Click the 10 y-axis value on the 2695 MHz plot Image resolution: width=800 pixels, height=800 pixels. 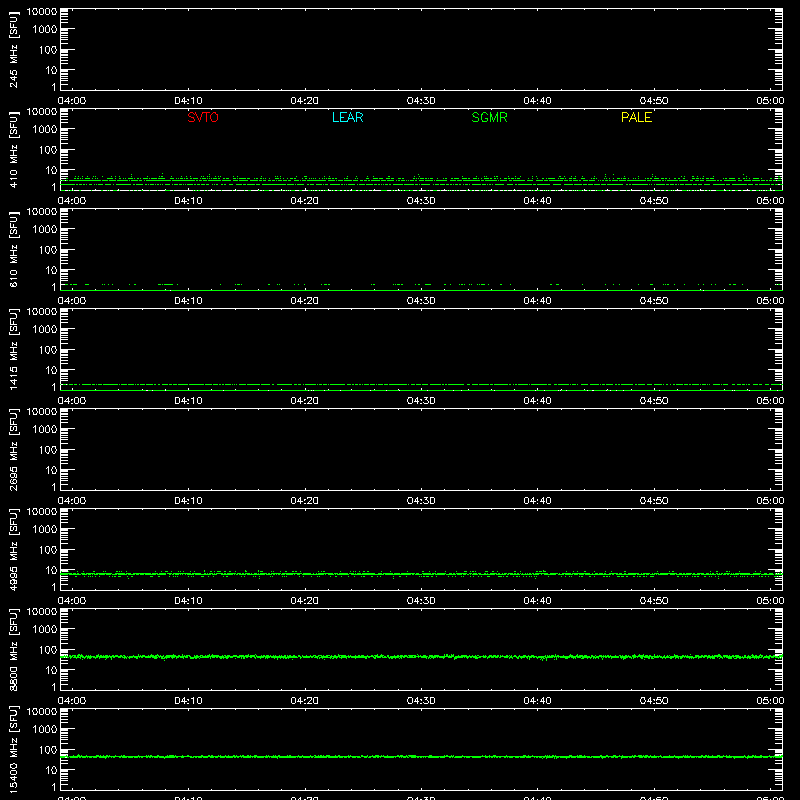[x=51, y=470]
